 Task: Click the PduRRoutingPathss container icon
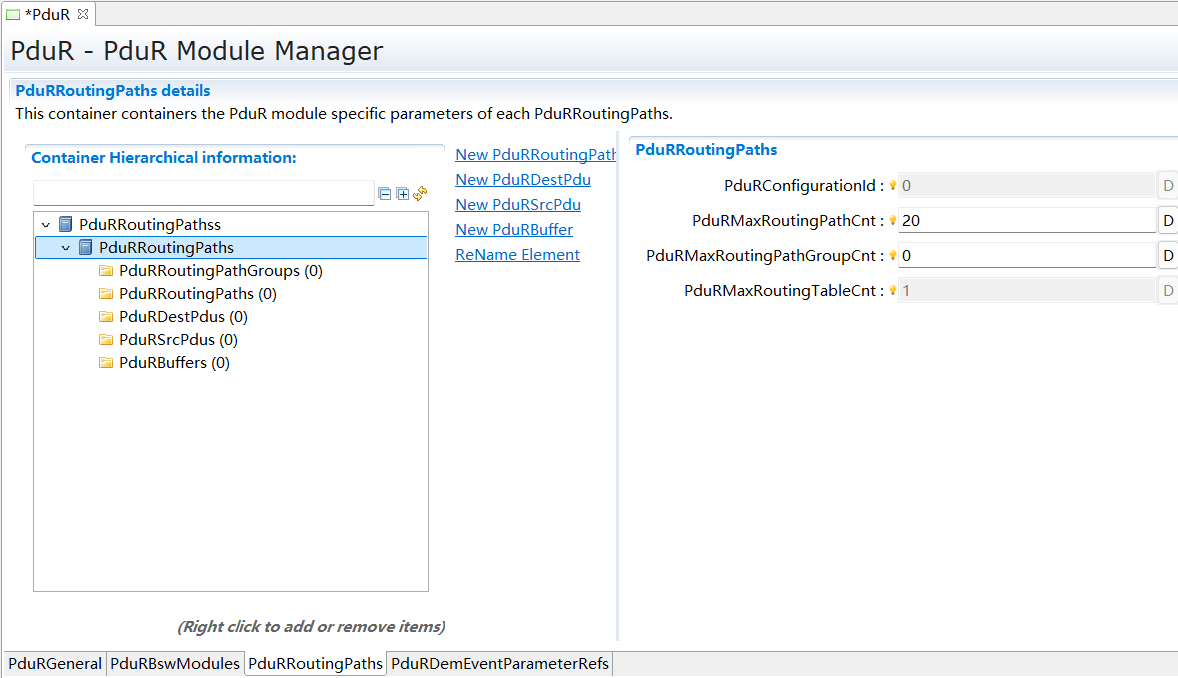click(x=64, y=224)
